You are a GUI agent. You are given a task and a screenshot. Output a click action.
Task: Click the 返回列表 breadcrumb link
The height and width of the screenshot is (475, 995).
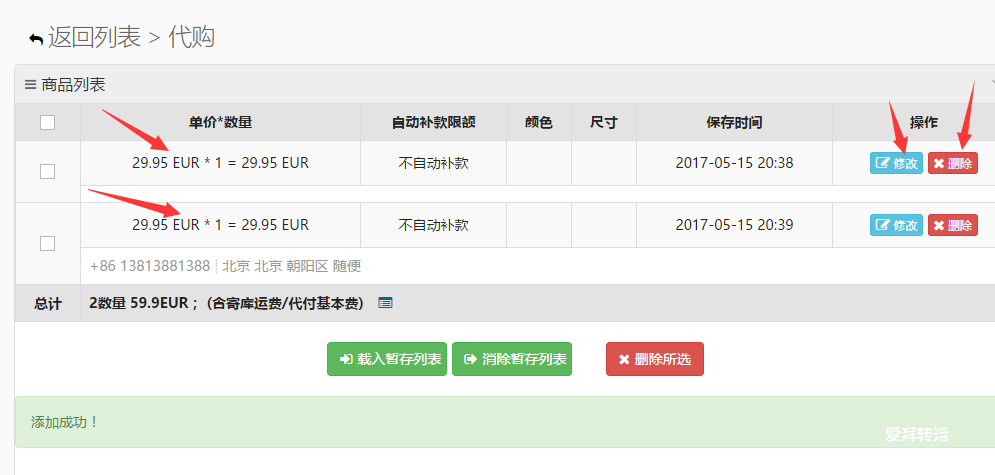pyautogui.click(x=94, y=37)
